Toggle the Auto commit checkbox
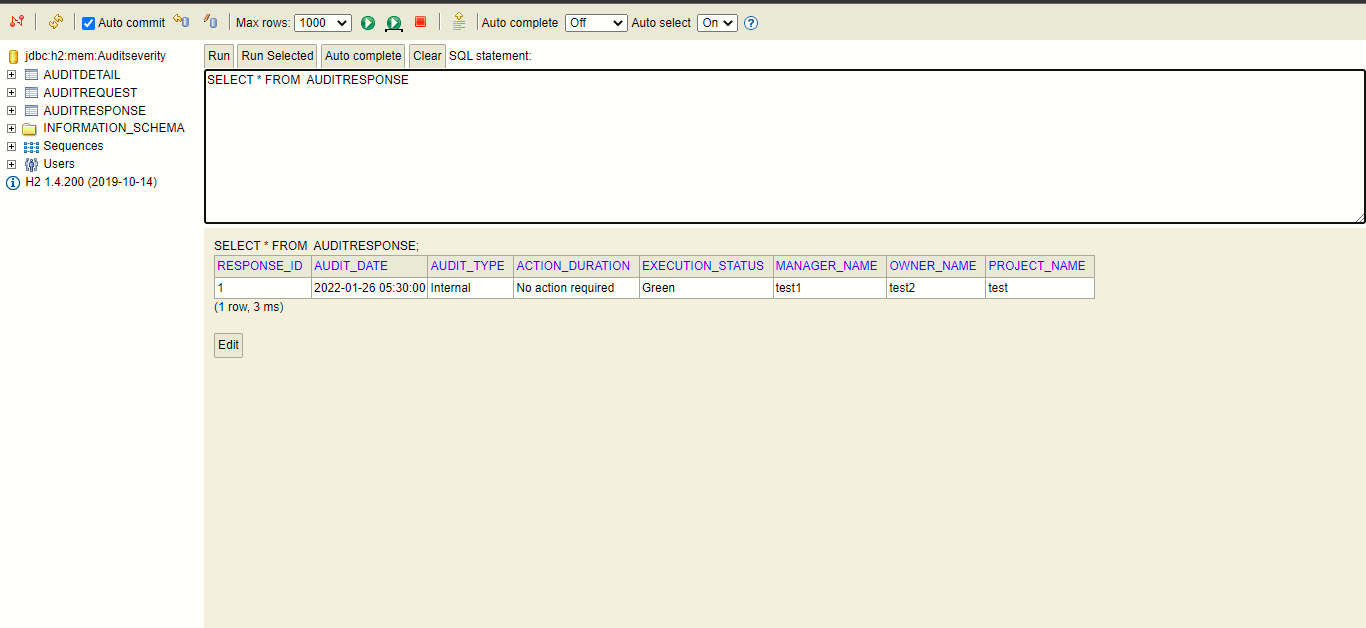The height and width of the screenshot is (628, 1366). [x=88, y=23]
